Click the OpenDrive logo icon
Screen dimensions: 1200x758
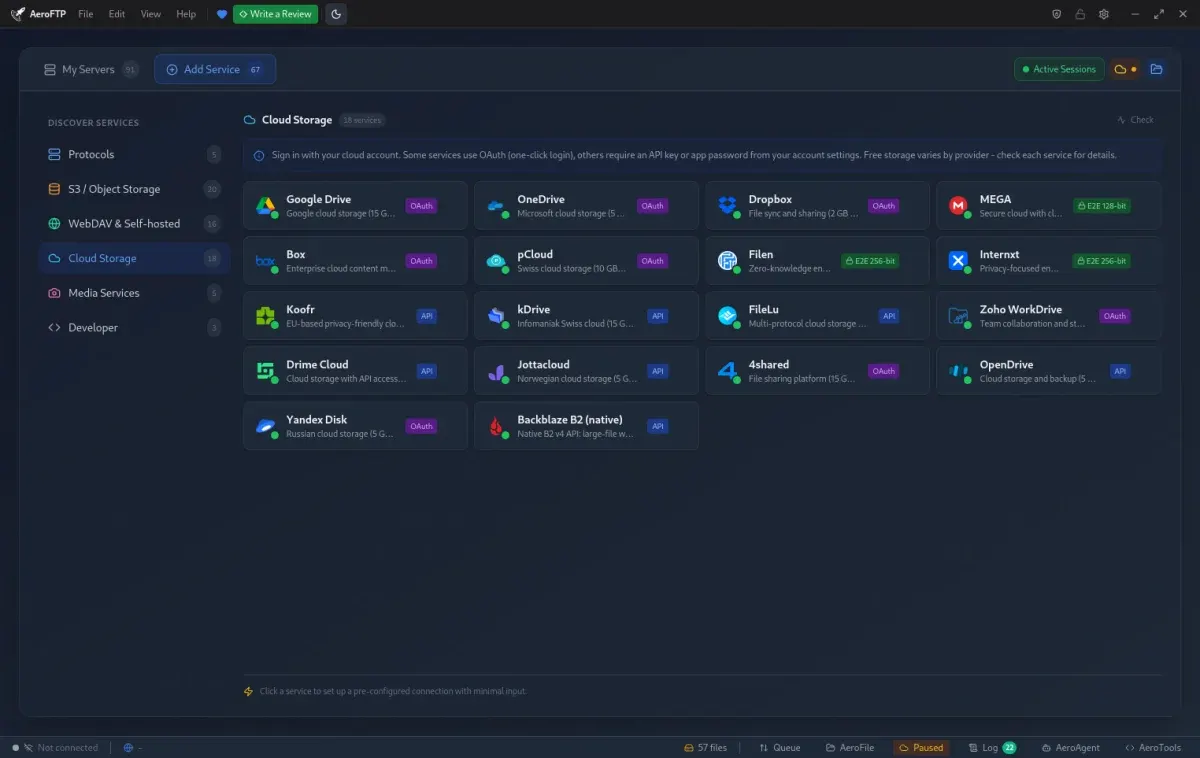coord(958,371)
